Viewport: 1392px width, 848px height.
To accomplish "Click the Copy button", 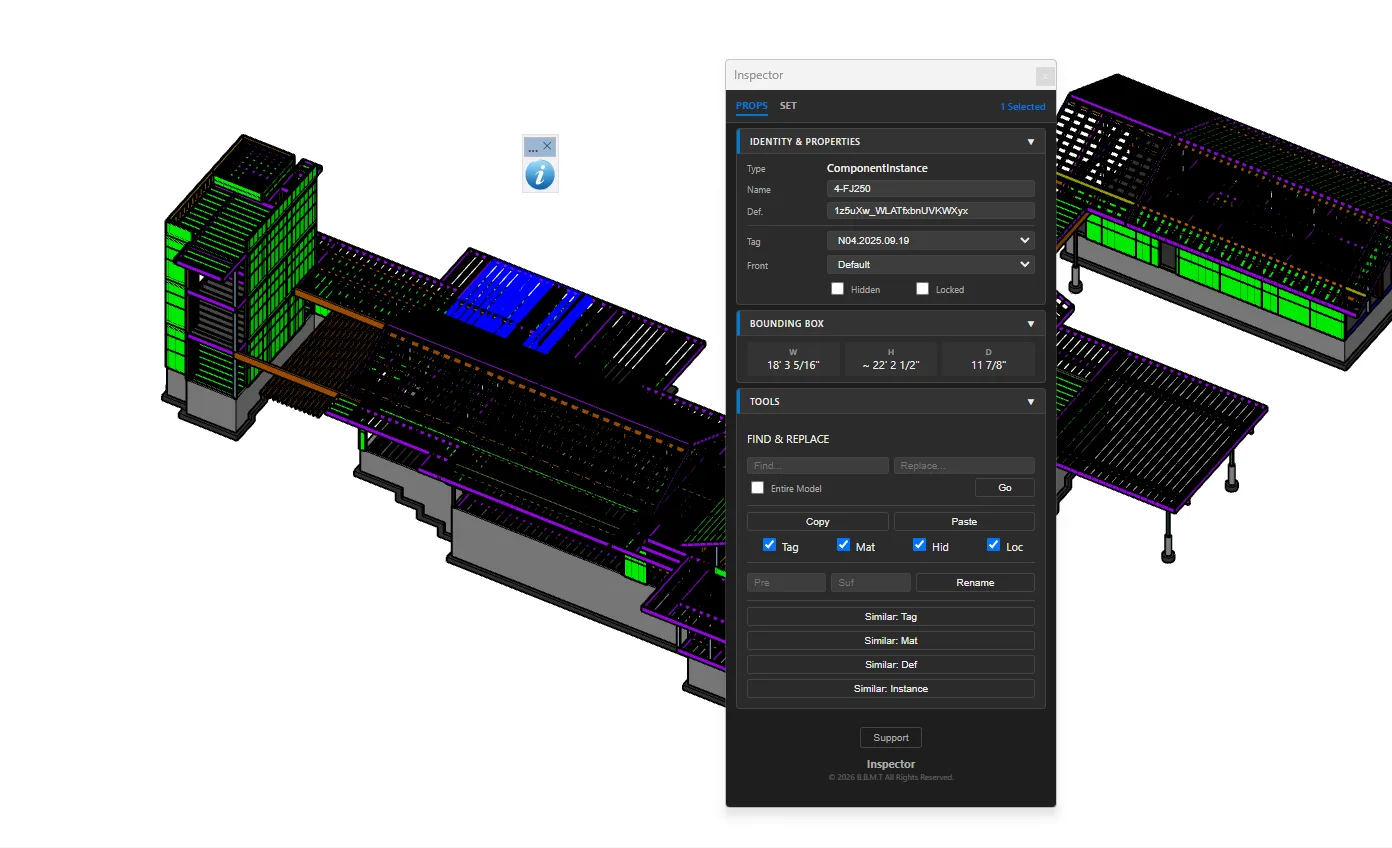I will (817, 522).
